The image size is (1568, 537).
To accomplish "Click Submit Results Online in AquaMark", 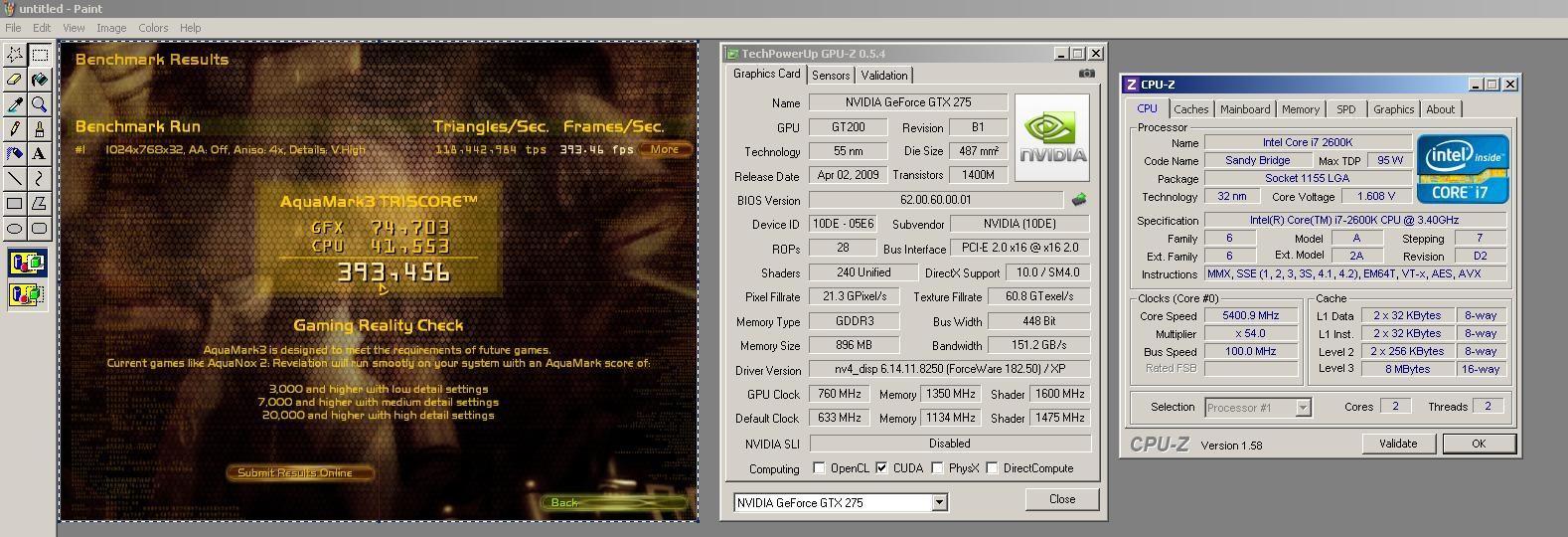I will coord(300,473).
